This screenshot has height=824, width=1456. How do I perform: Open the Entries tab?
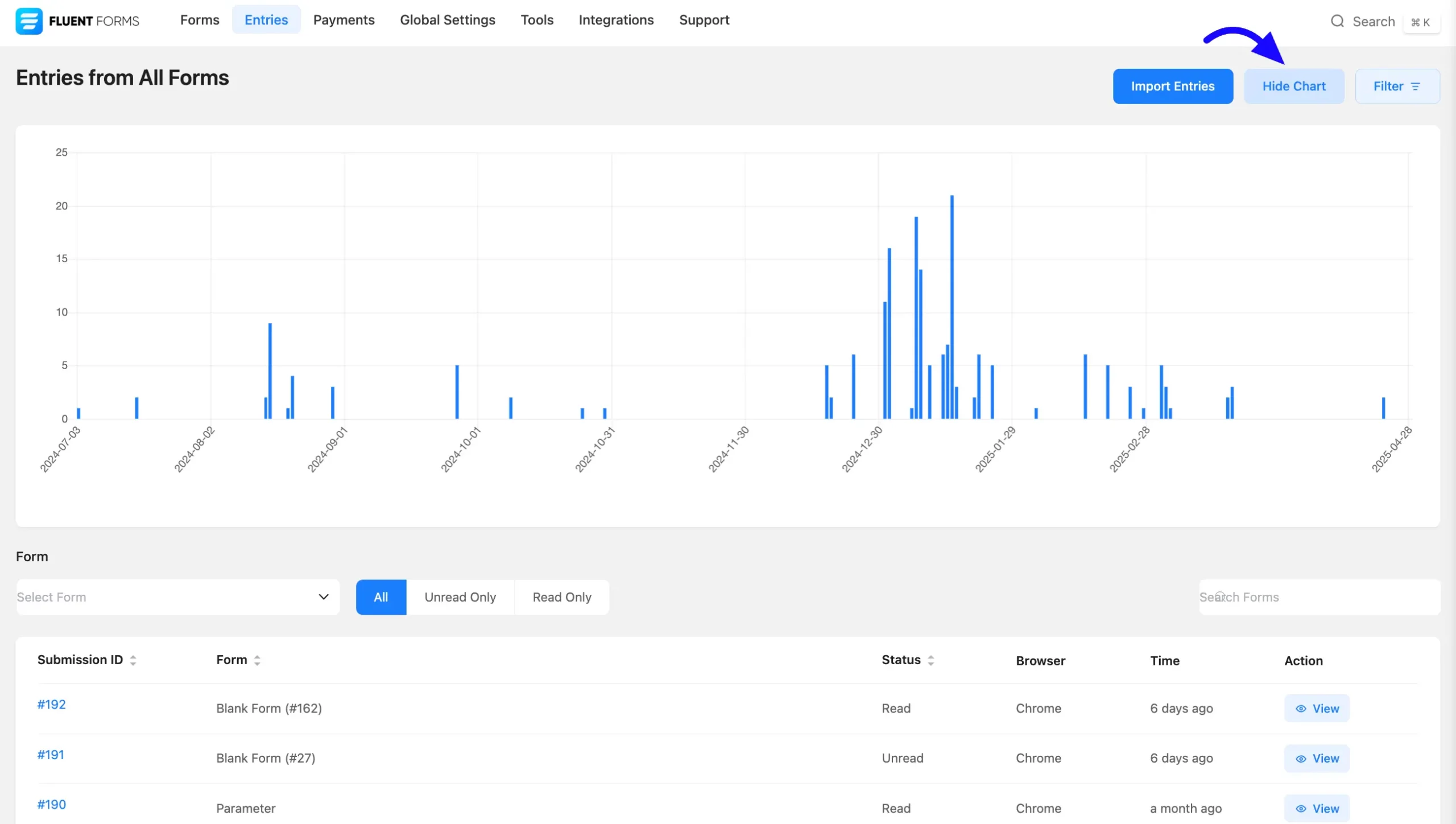(266, 20)
